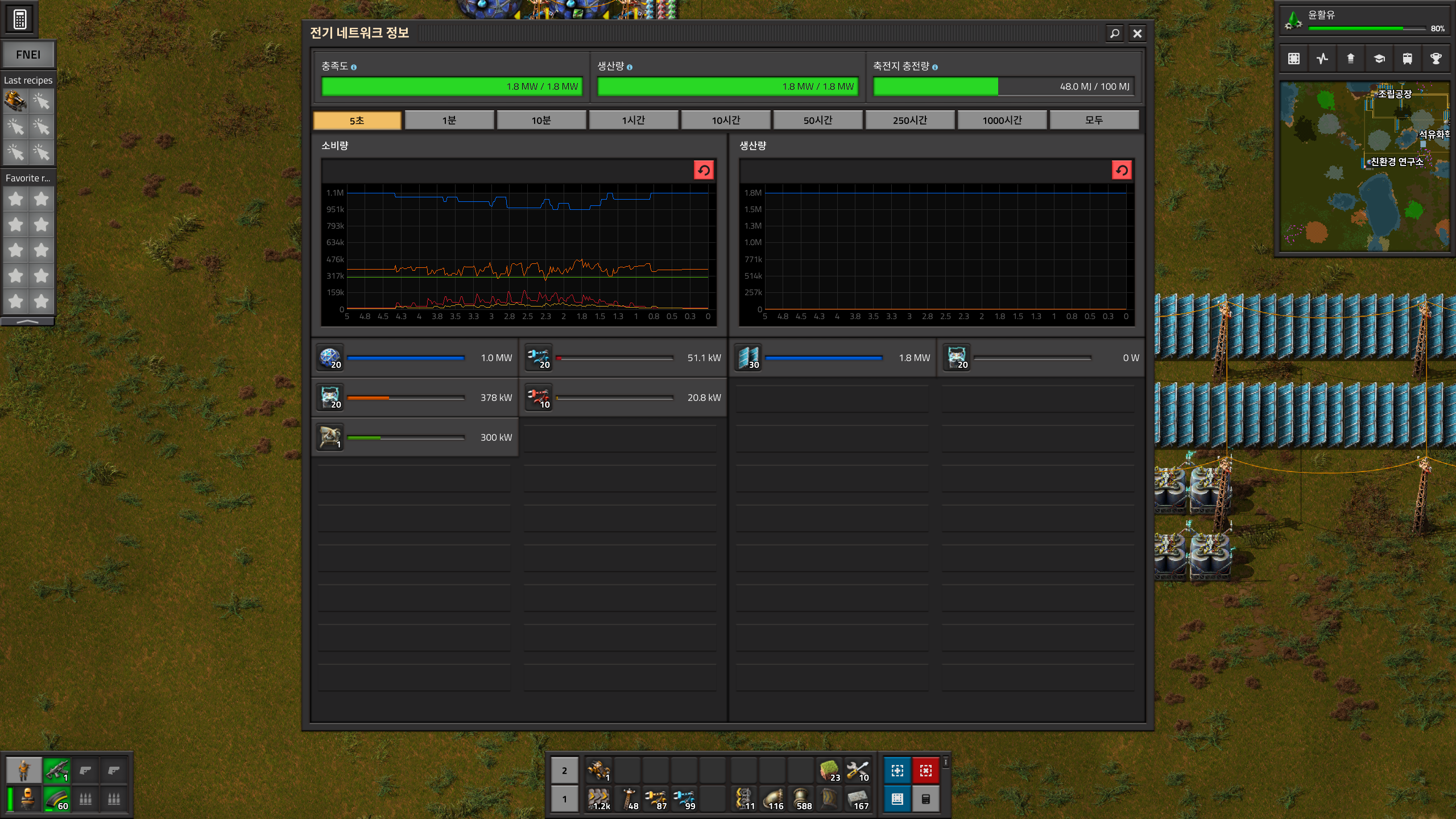
Task: Open the FNEI button
Action: point(28,55)
